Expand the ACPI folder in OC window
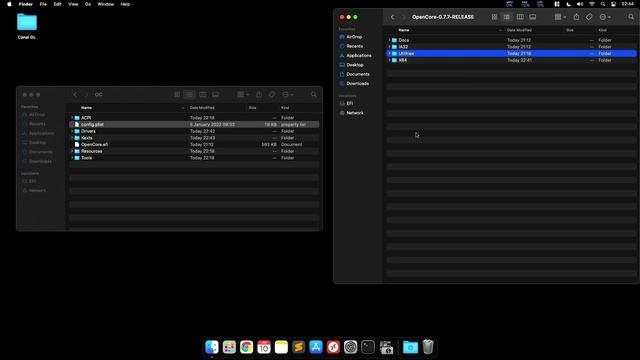 click(x=72, y=118)
